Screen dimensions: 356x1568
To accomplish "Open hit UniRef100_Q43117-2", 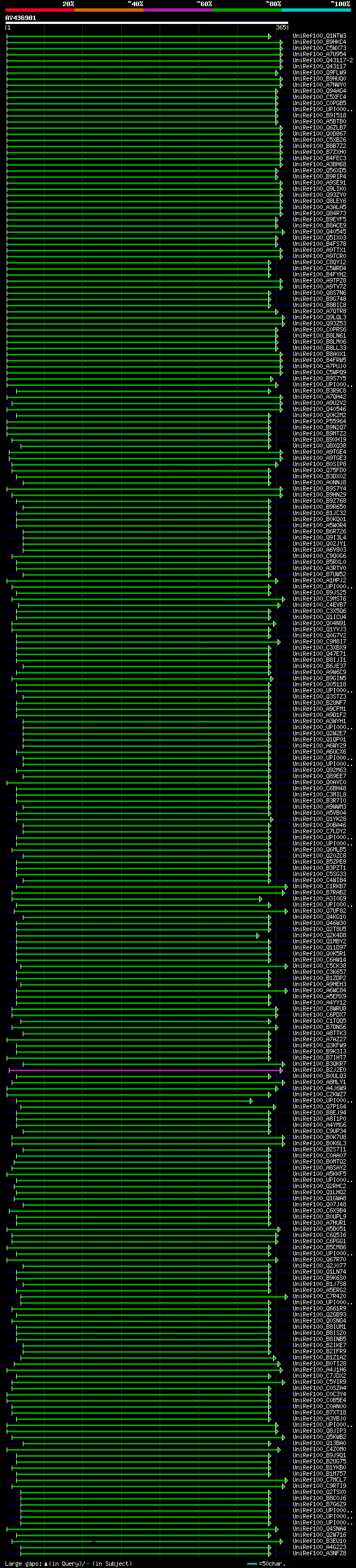I will coord(323,60).
